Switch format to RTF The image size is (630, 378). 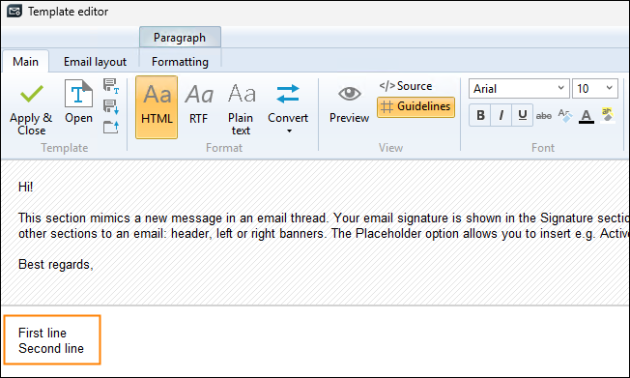tap(199, 104)
